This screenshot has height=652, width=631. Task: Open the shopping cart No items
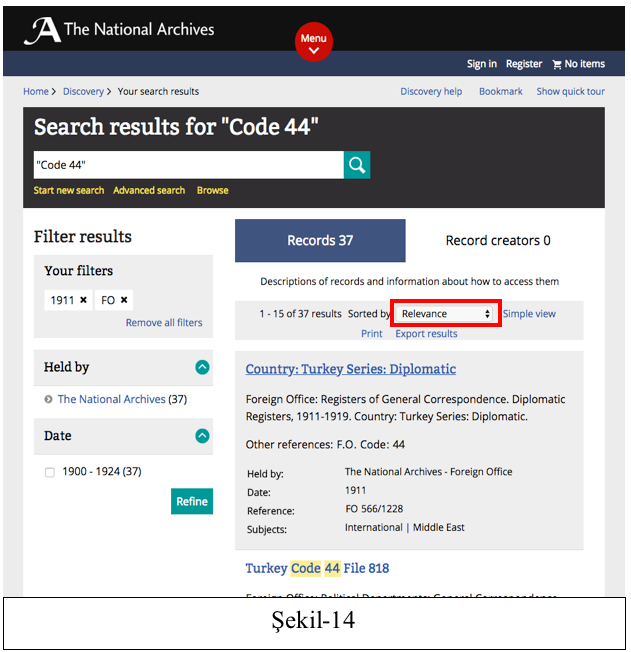tap(579, 64)
